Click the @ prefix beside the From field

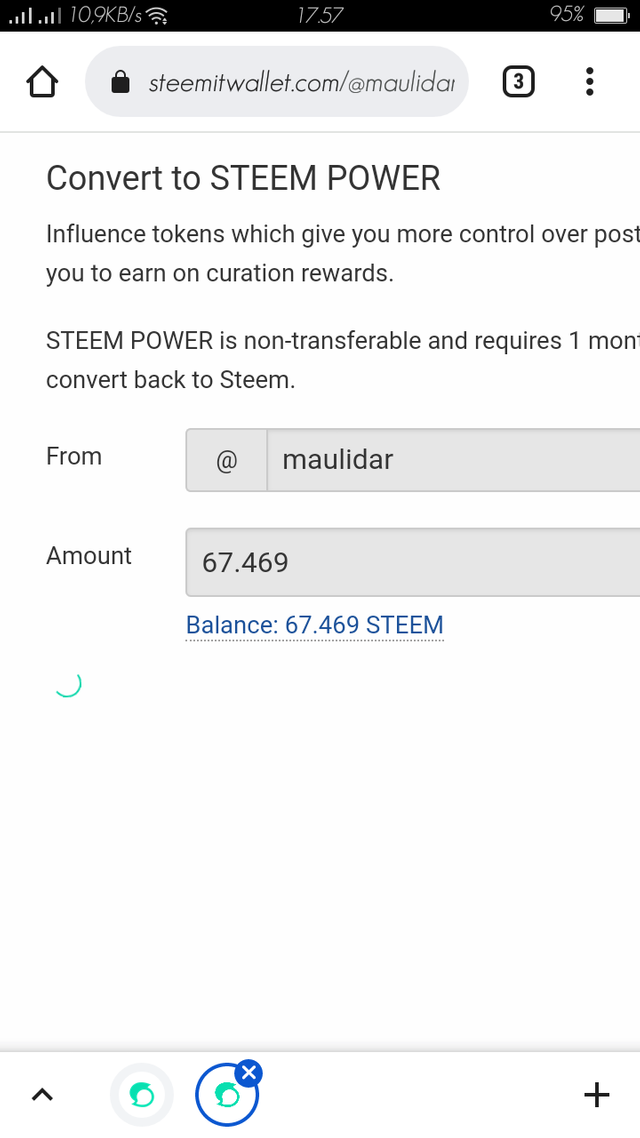click(227, 460)
